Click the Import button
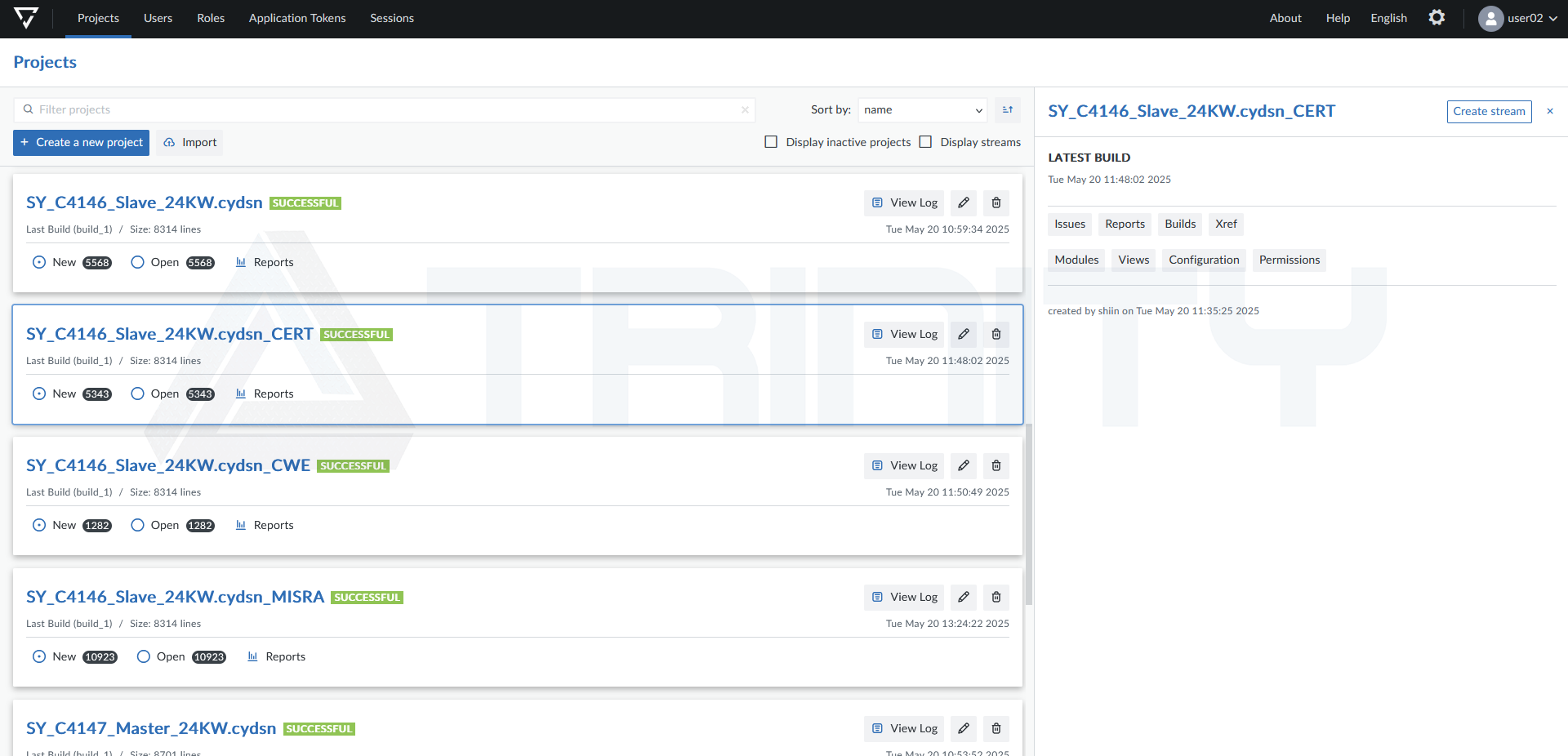Screen dimensions: 1568x756 pos(189,142)
